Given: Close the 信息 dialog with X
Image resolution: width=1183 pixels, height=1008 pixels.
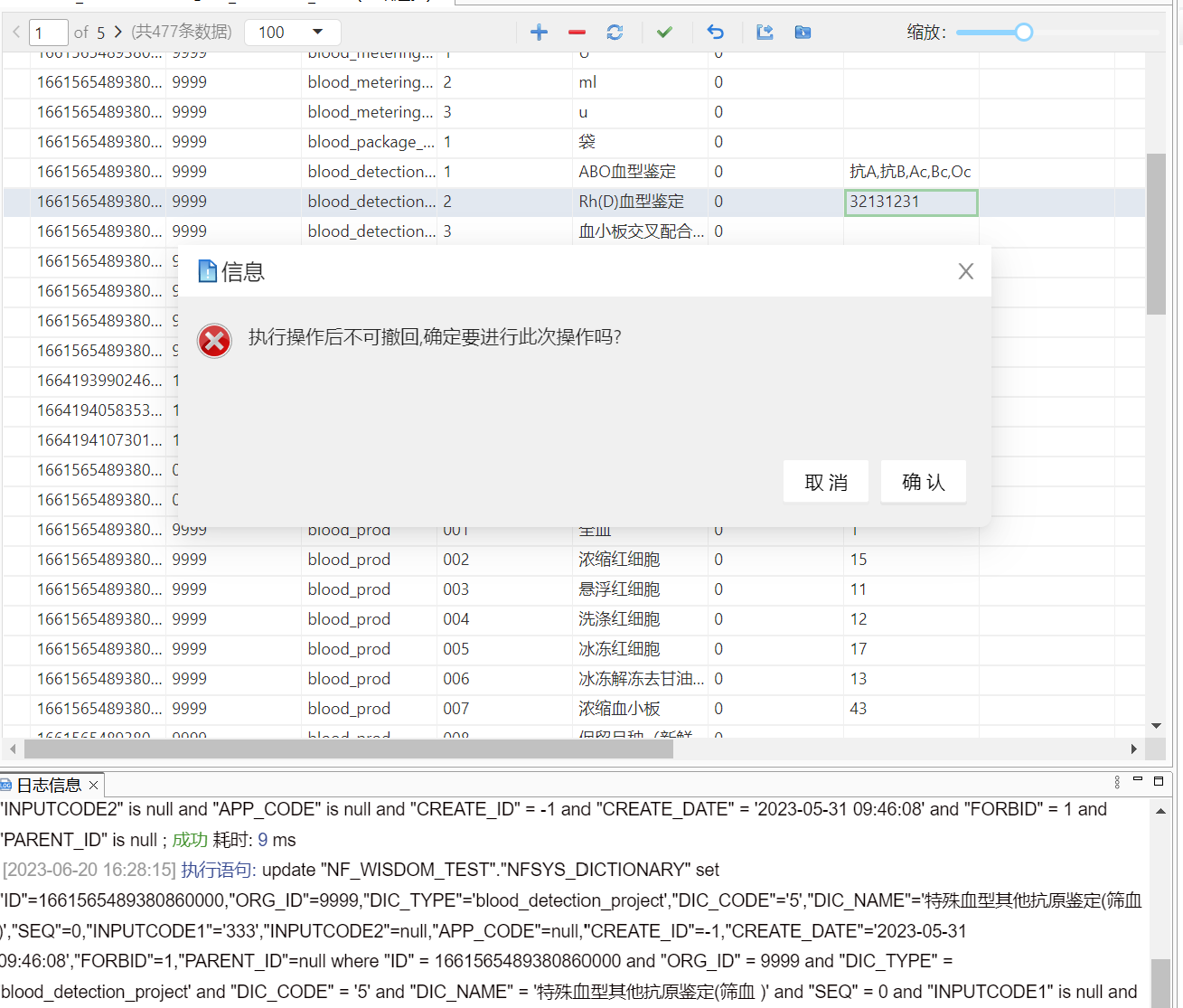Looking at the screenshot, I should coord(965,271).
